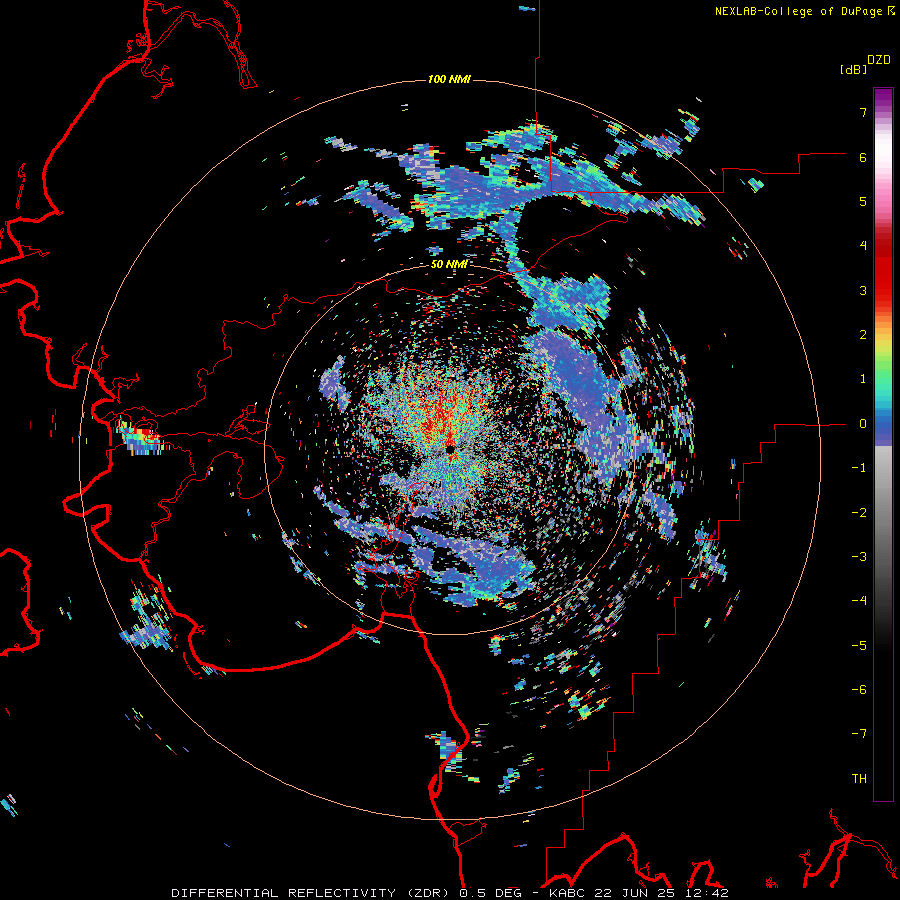Viewport: 900px width, 900px height.
Task: Select the 5 dB scale label
Action: point(863,201)
